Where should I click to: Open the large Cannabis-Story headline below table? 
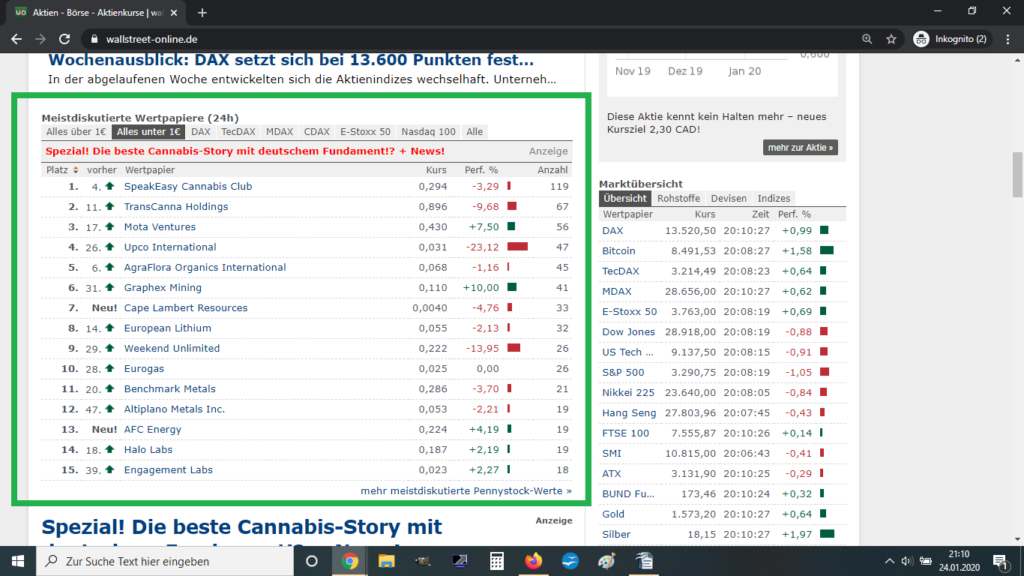[242, 532]
